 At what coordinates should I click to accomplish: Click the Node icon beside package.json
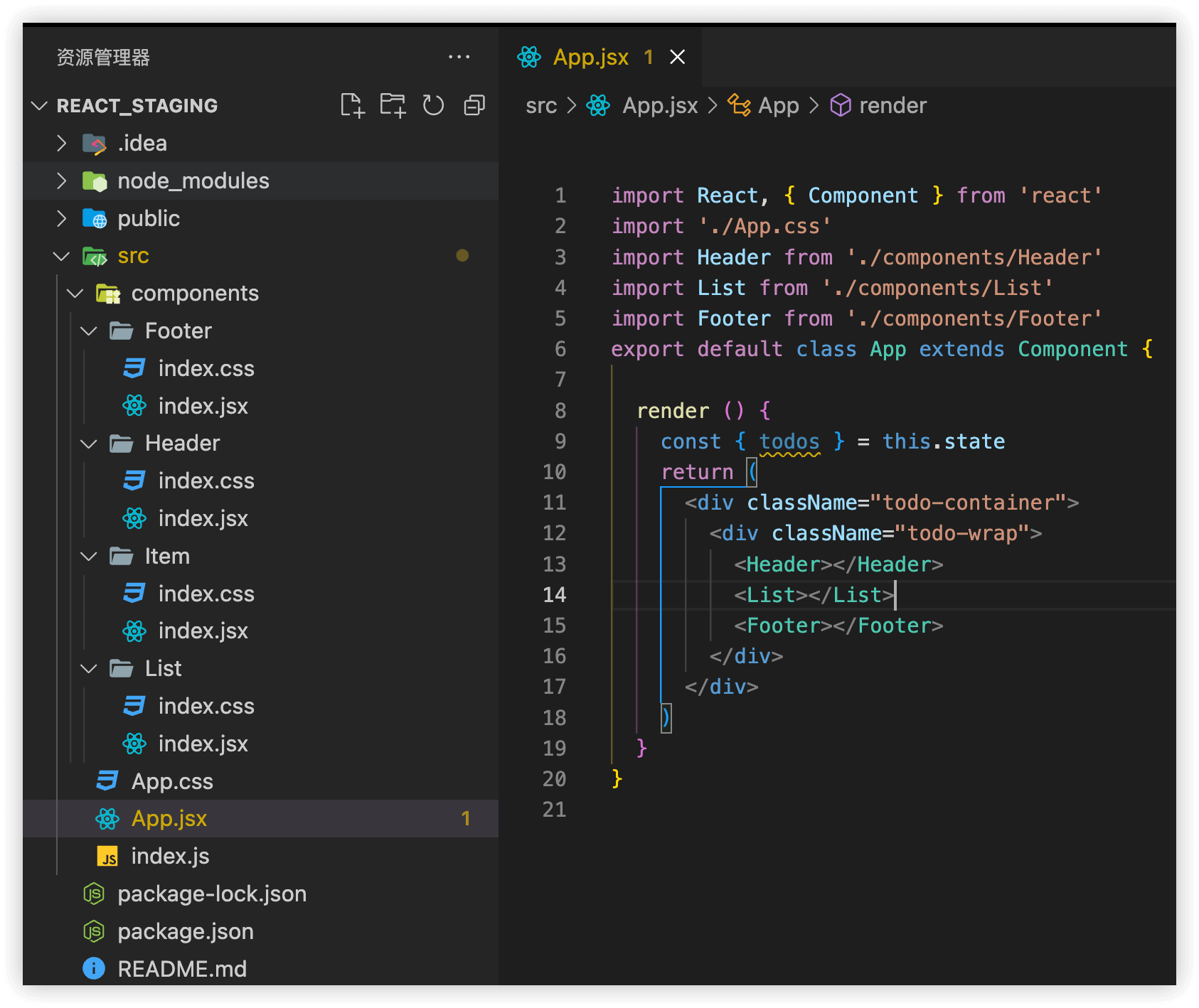pyautogui.click(x=94, y=931)
